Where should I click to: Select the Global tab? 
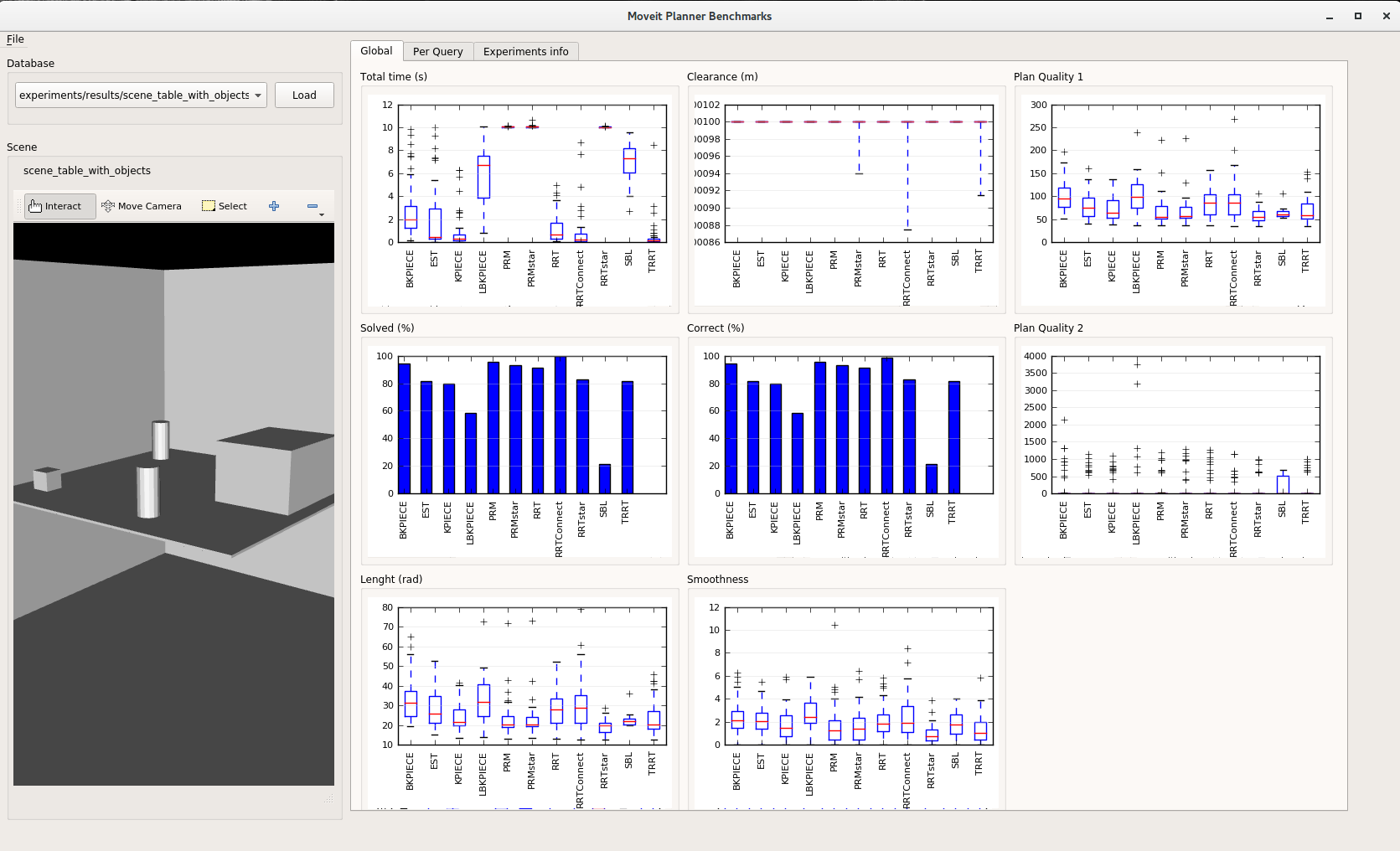[x=376, y=51]
